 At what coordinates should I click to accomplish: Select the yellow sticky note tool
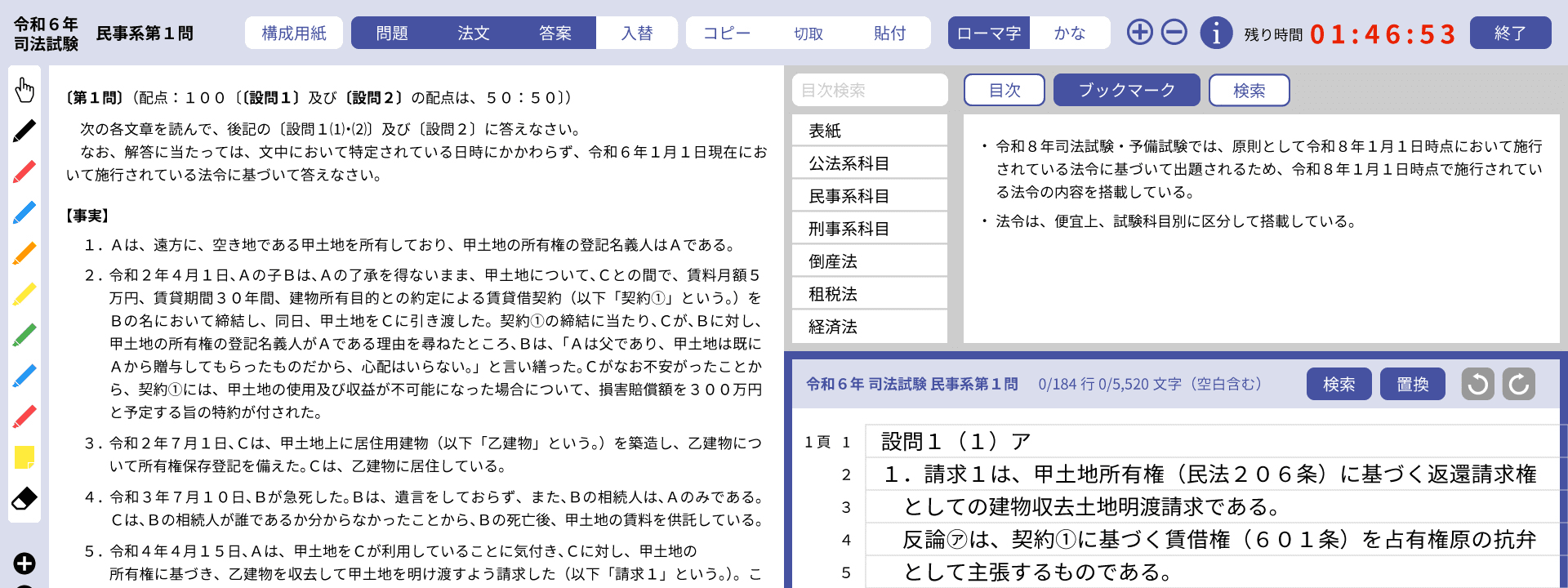coord(24,457)
